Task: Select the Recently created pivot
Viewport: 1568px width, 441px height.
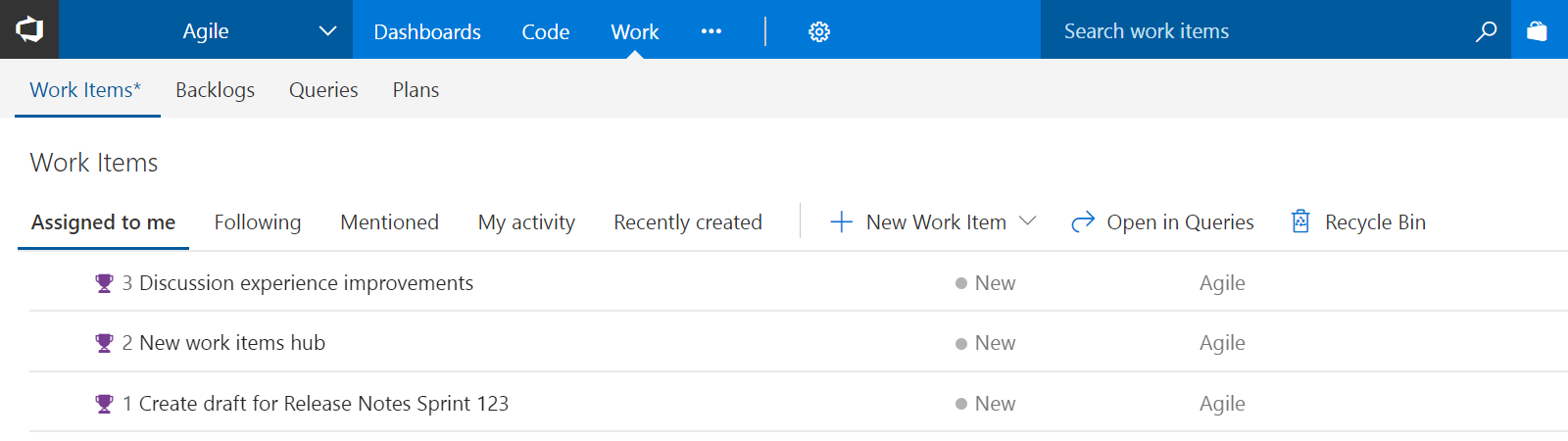Action: (x=688, y=222)
